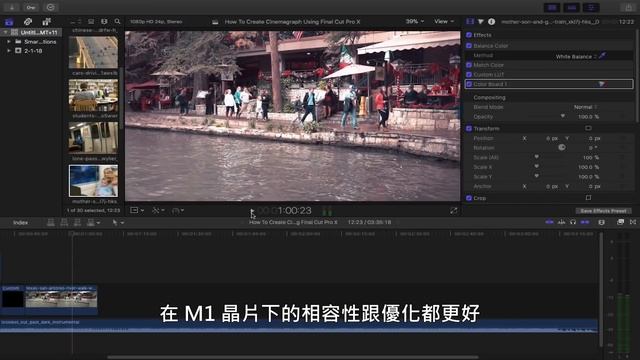
Task: Disable the Color Board 1 checkbox
Action: [x=469, y=84]
